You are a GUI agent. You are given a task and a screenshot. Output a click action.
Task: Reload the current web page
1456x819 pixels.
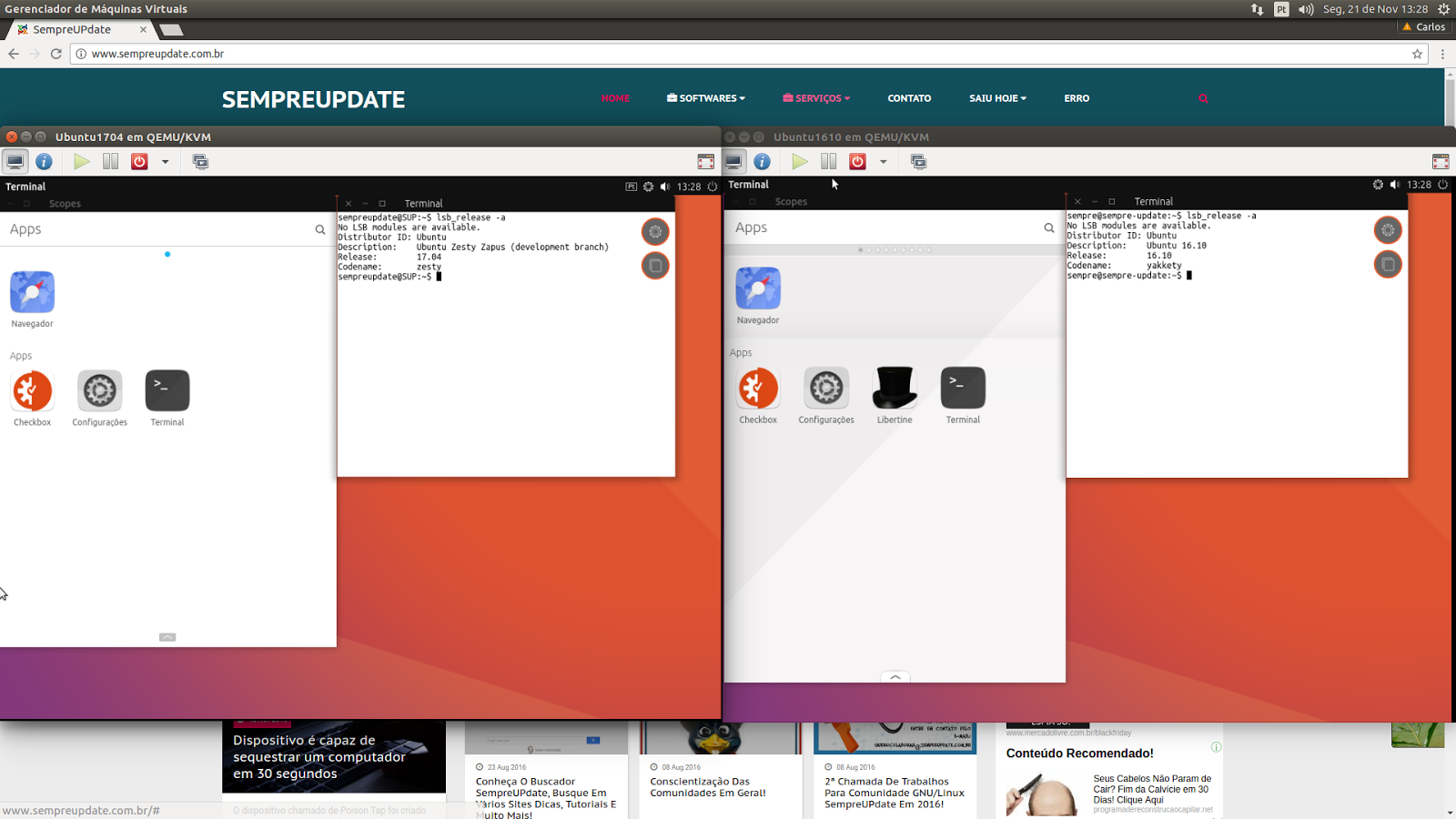coord(56,54)
